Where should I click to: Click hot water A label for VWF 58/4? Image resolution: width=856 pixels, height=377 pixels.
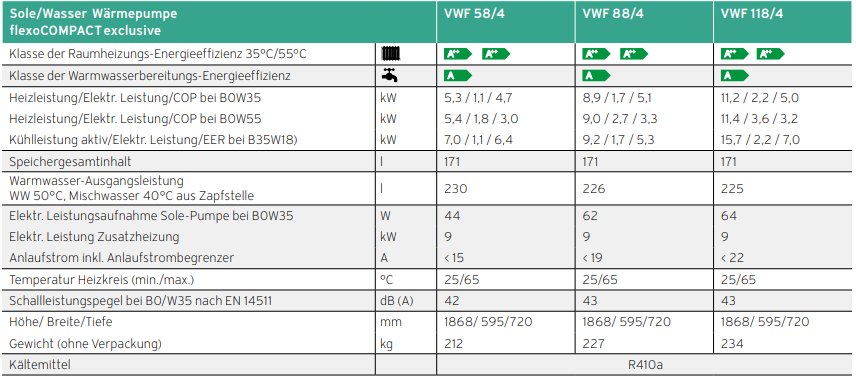(459, 76)
